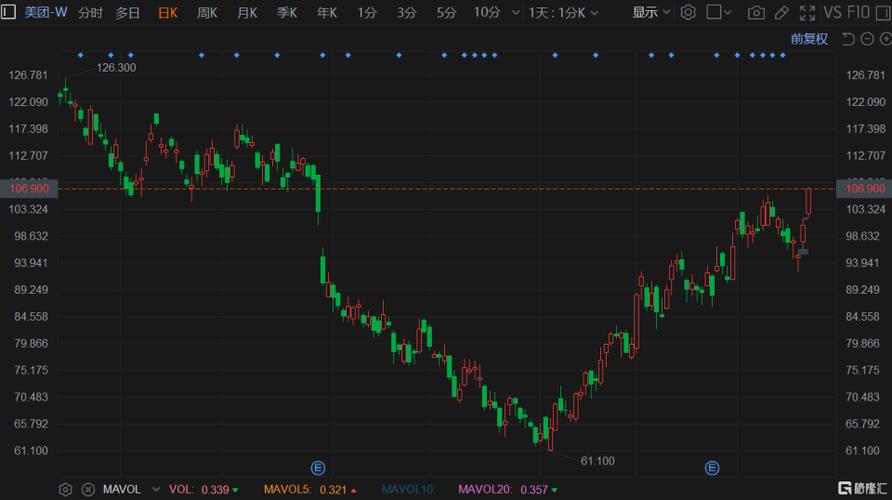The height and width of the screenshot is (500, 892).
Task: Expand the MAVOL indicator dropdown
Action: point(156,489)
